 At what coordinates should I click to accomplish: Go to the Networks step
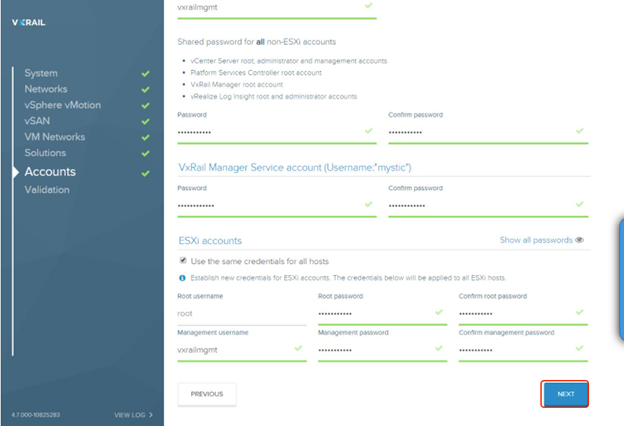(46, 89)
